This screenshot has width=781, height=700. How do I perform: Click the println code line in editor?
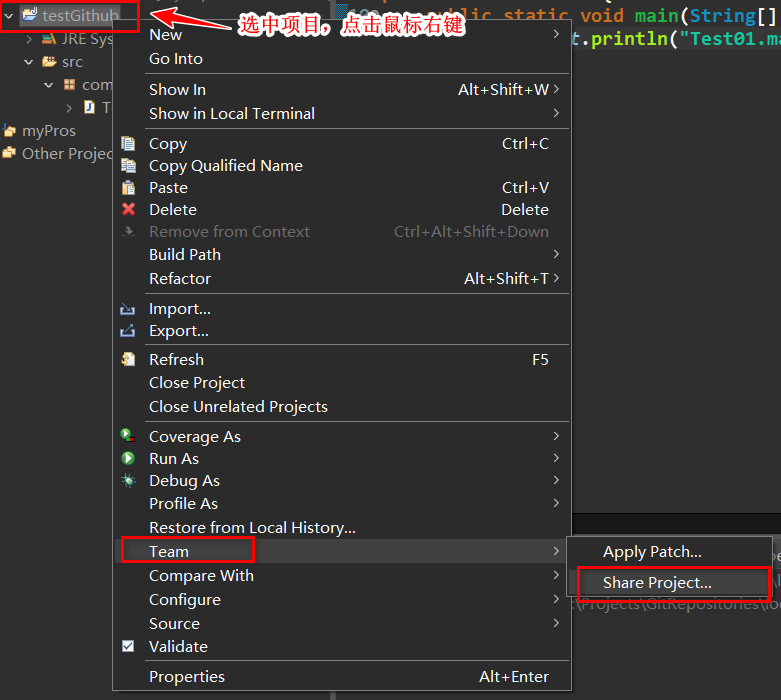[676, 39]
